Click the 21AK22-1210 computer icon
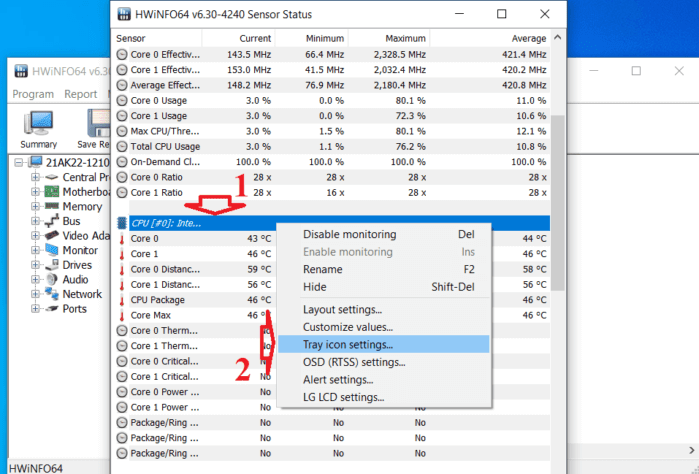Viewport: 699px width, 474px height. pos(35,162)
